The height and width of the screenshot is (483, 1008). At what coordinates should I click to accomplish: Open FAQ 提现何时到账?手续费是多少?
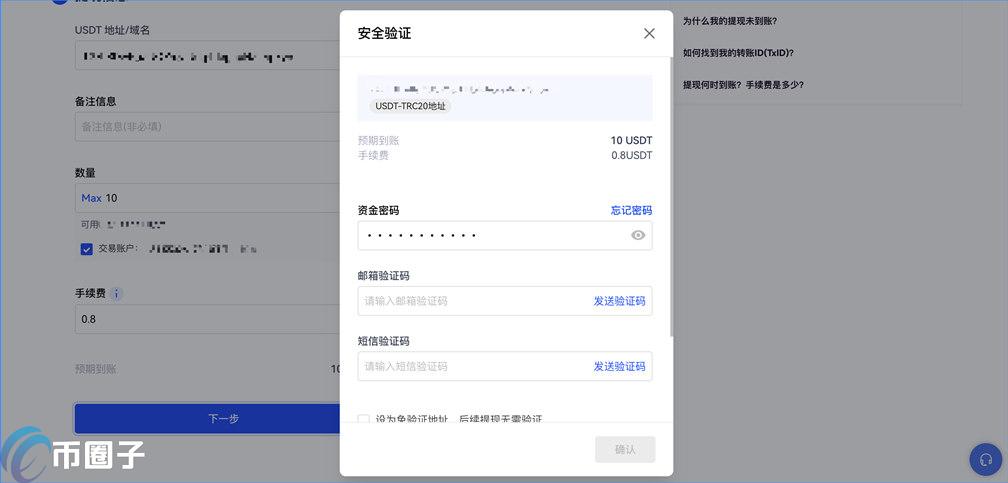(x=743, y=84)
